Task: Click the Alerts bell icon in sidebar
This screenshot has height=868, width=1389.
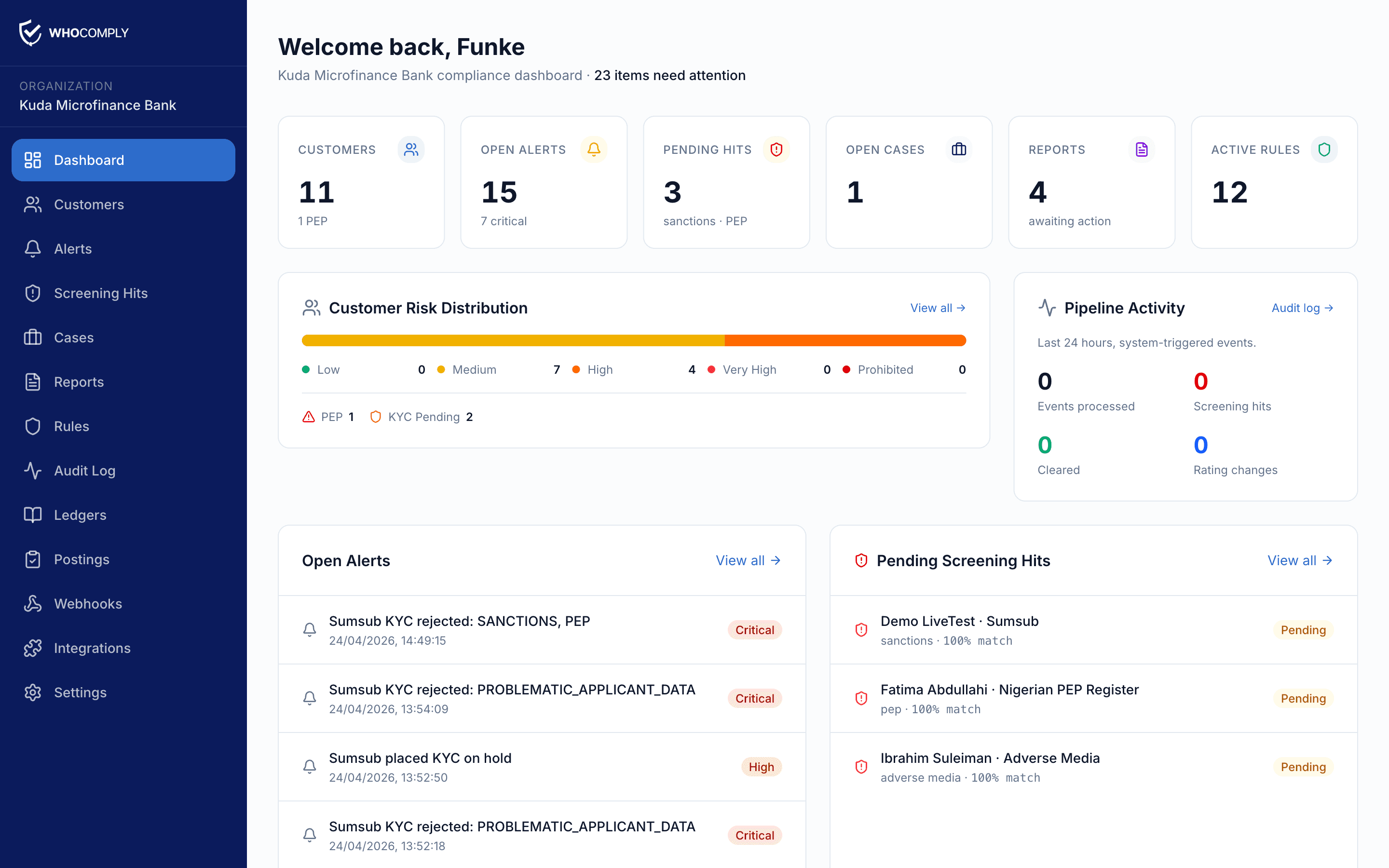Action: click(x=33, y=248)
